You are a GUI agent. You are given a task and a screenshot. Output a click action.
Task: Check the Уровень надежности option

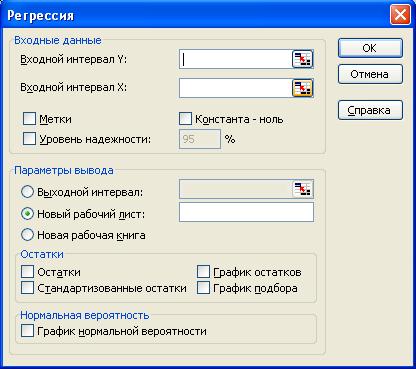(x=29, y=139)
